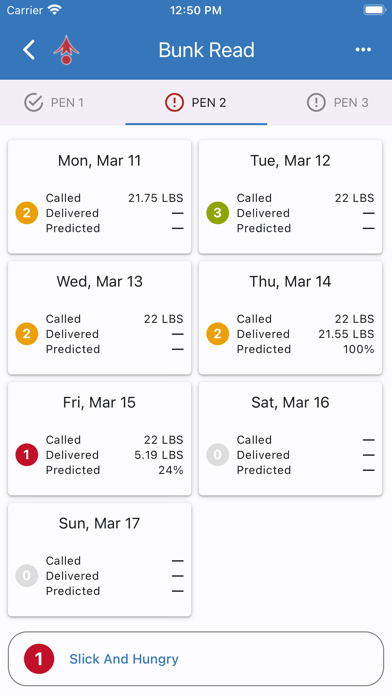Click the red rocket app logo
This screenshot has width=392, height=696.
click(66, 50)
